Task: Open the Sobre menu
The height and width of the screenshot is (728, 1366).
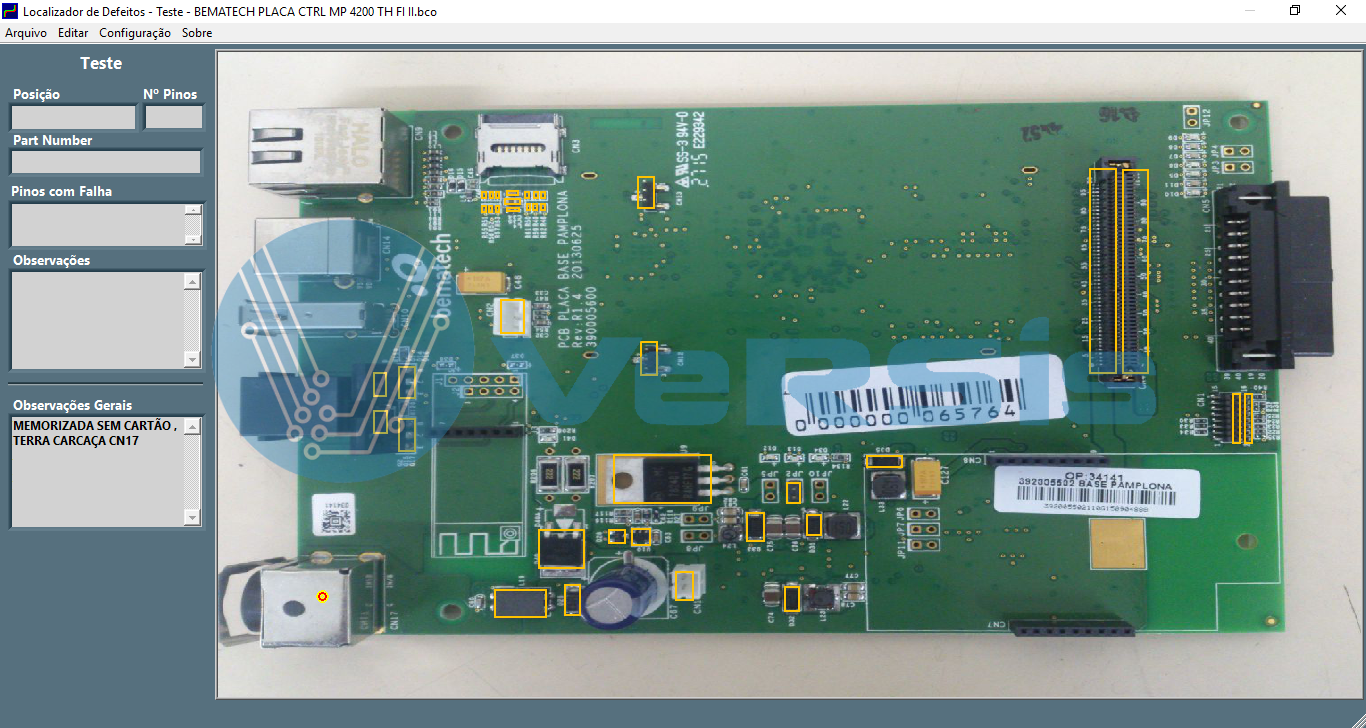Action: [x=197, y=33]
